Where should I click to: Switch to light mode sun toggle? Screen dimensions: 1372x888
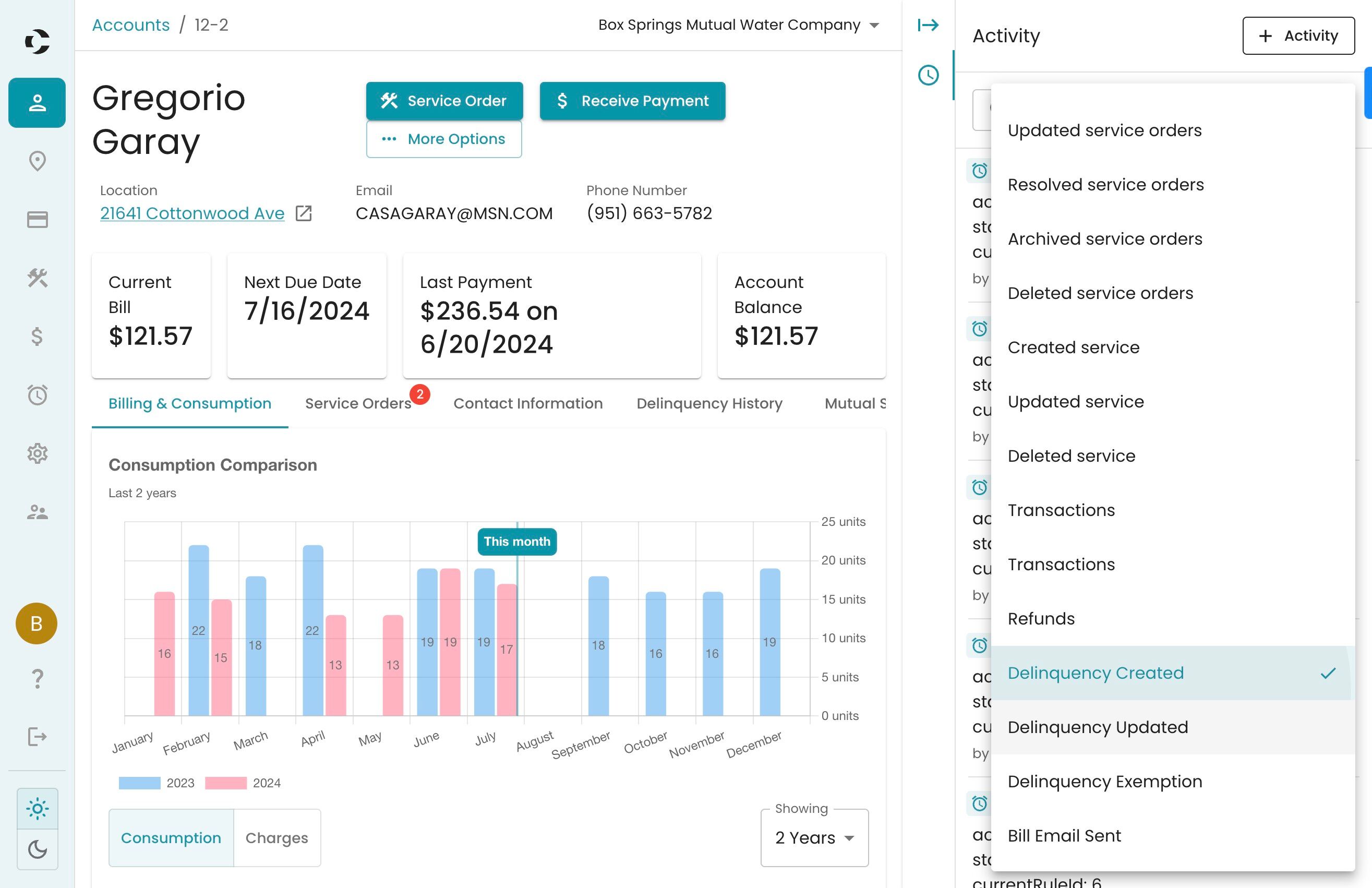pyautogui.click(x=37, y=808)
